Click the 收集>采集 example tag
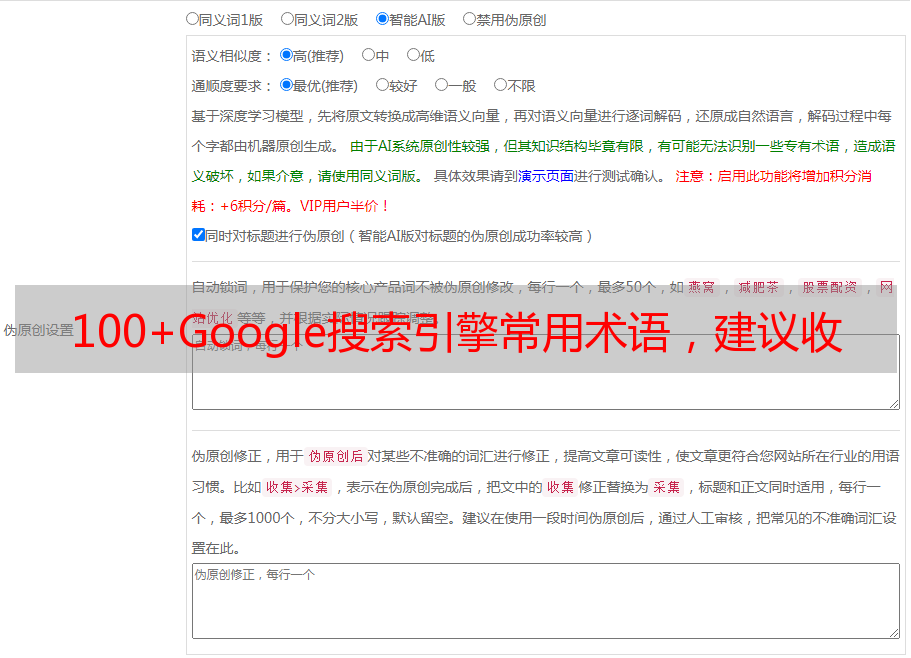Image resolution: width=911 pixels, height=658 pixels. (297, 487)
